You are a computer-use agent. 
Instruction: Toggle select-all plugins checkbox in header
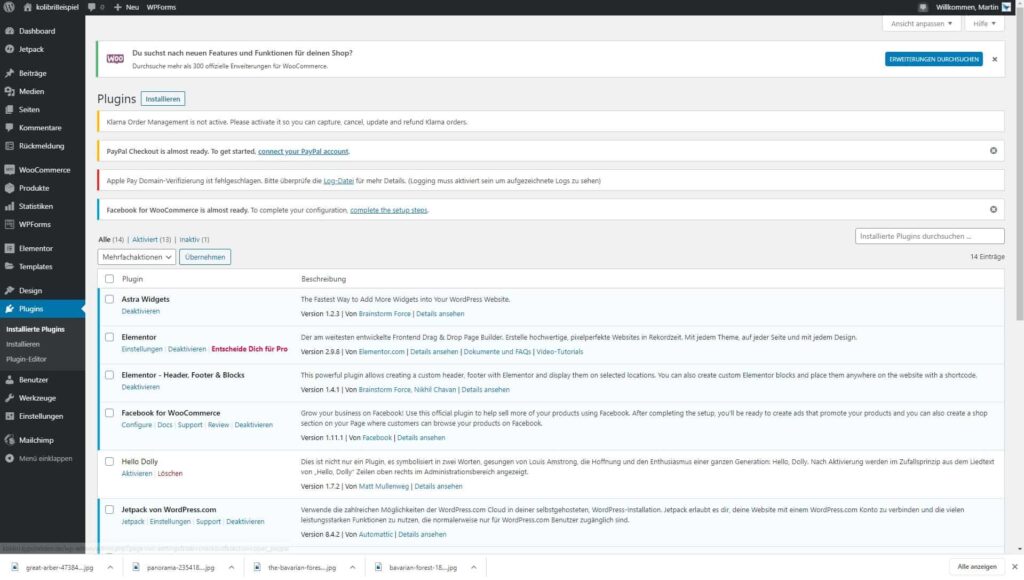[x=110, y=279]
